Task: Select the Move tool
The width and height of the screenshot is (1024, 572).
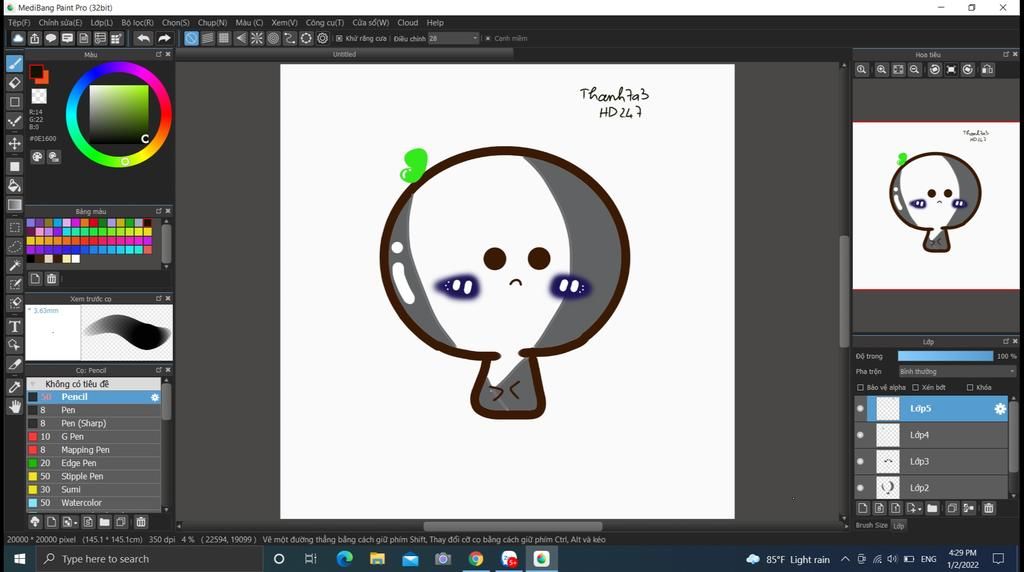Action: point(14,143)
